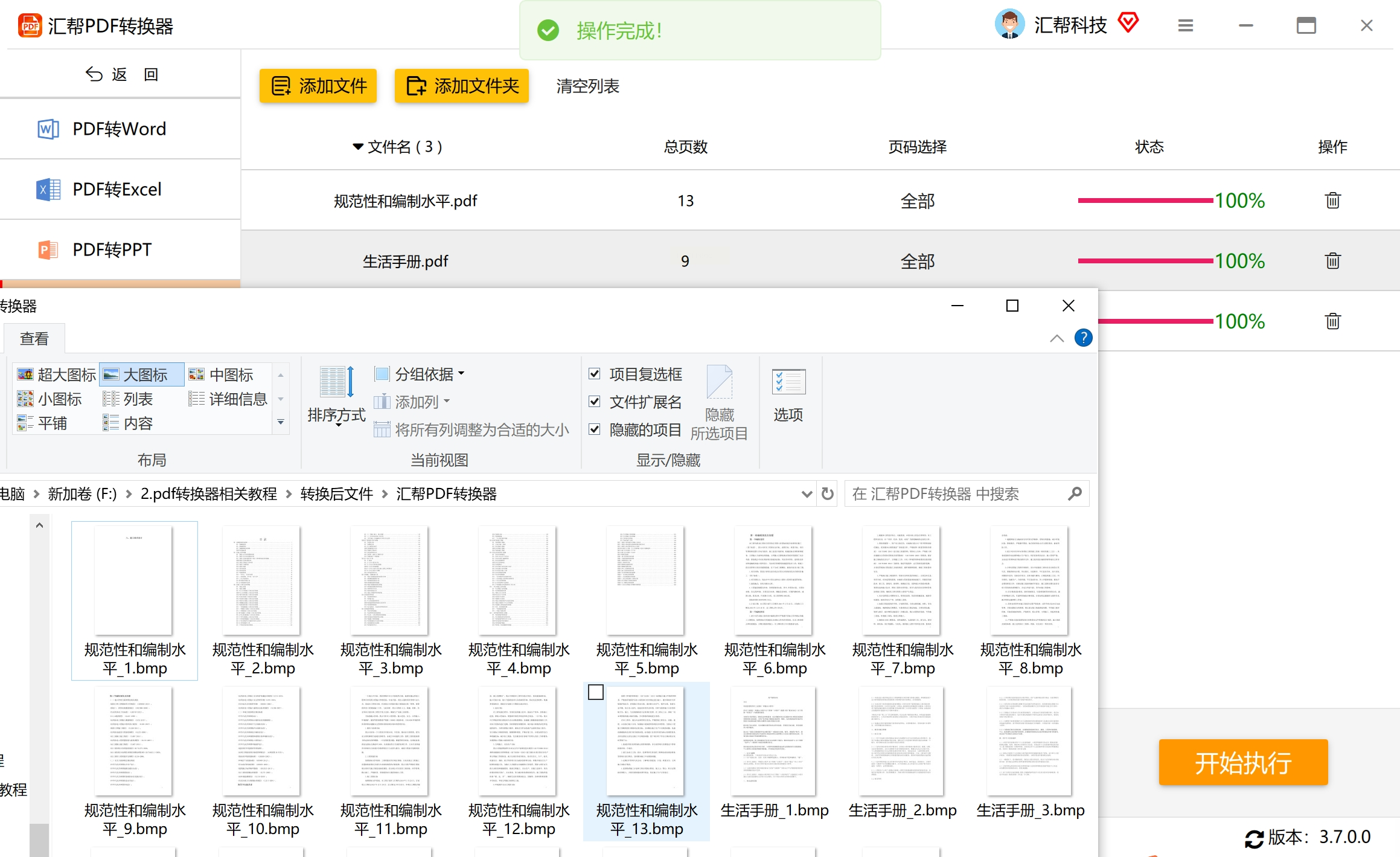Open PDF转Excel conversion mode
Screen dimensions: 1400x857
117,190
